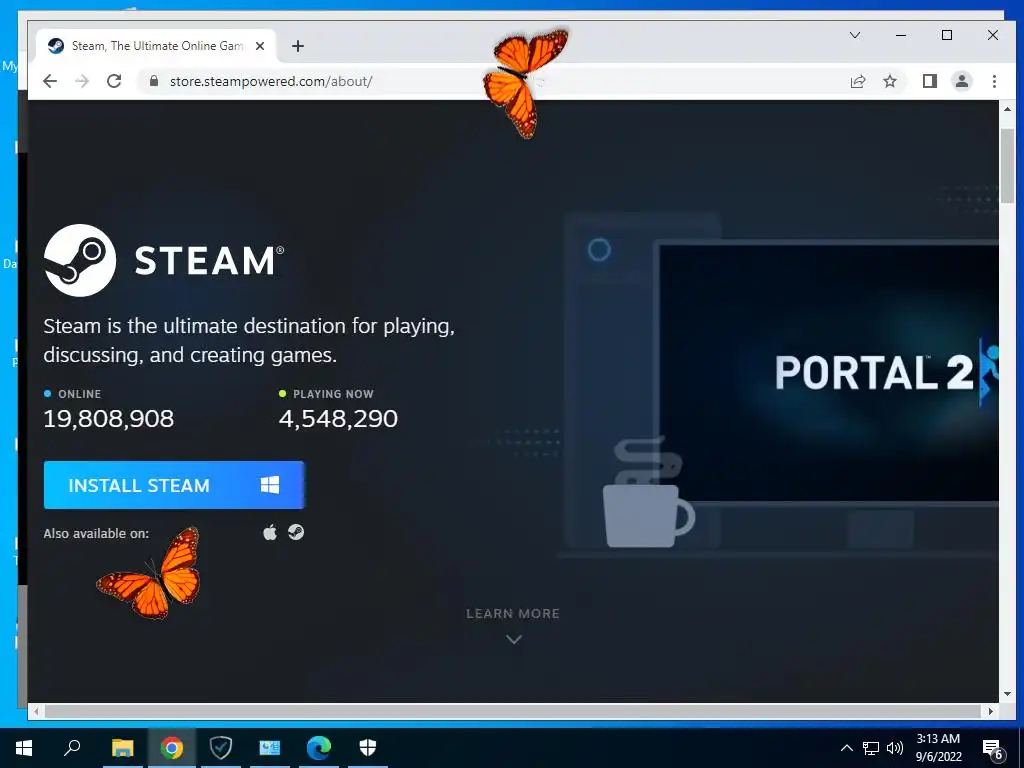Open a new tab with plus

pos(298,46)
